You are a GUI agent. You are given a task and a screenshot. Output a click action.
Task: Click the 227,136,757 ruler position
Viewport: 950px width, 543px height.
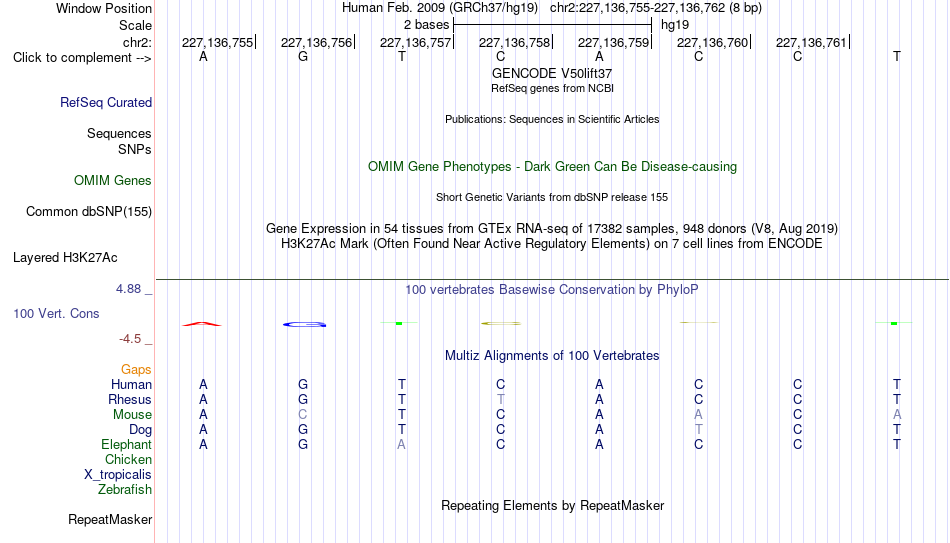(x=416, y=42)
